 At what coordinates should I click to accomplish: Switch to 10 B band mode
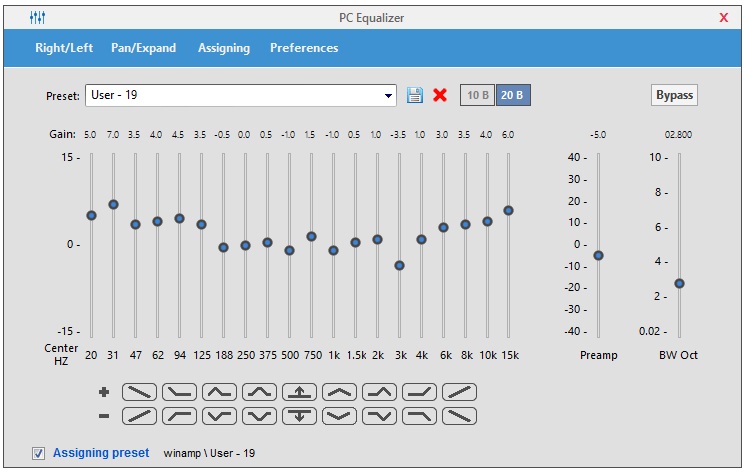pos(477,96)
